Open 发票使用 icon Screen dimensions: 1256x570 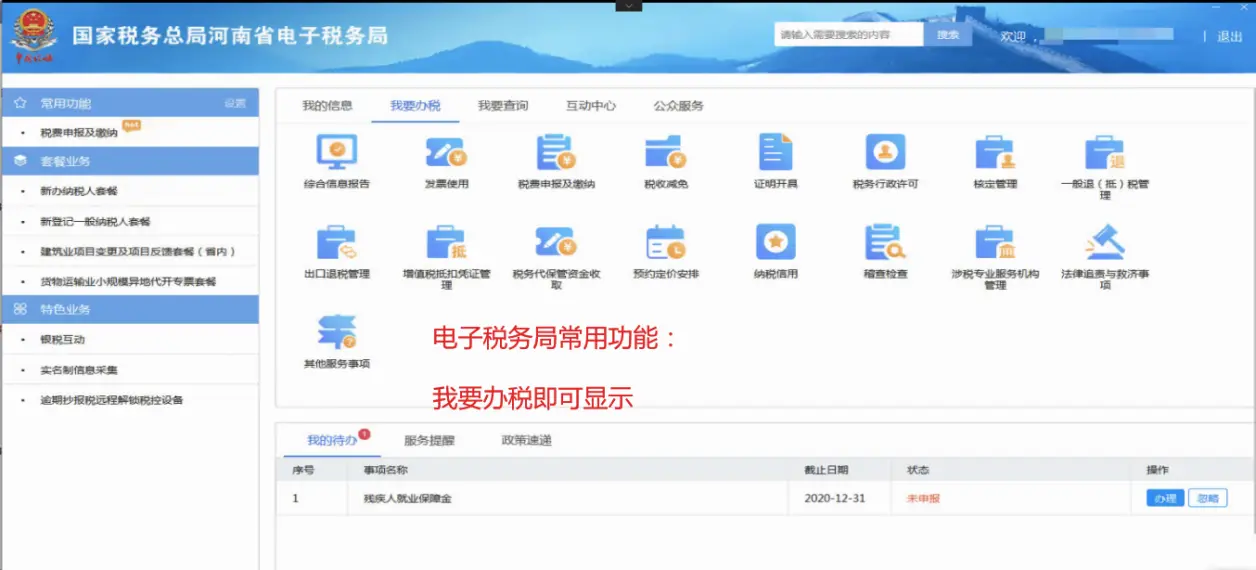pos(446,152)
